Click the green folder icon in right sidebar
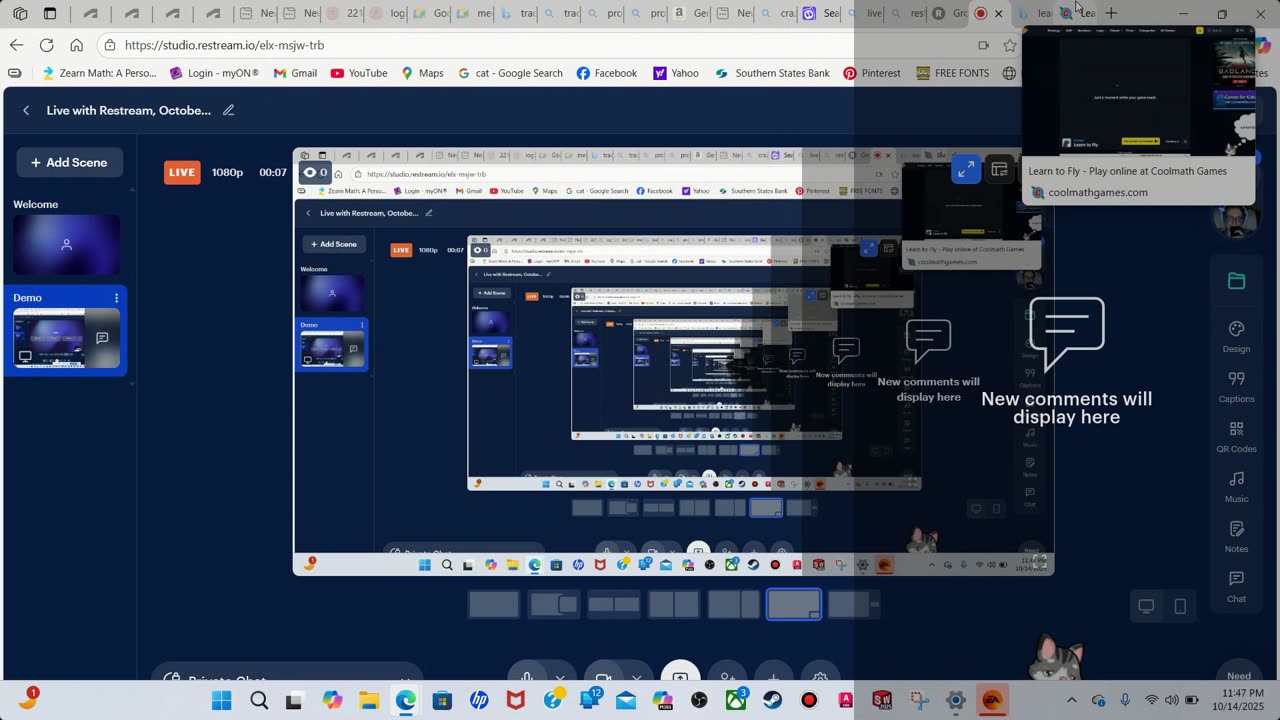1280x720 pixels. 1236,281
